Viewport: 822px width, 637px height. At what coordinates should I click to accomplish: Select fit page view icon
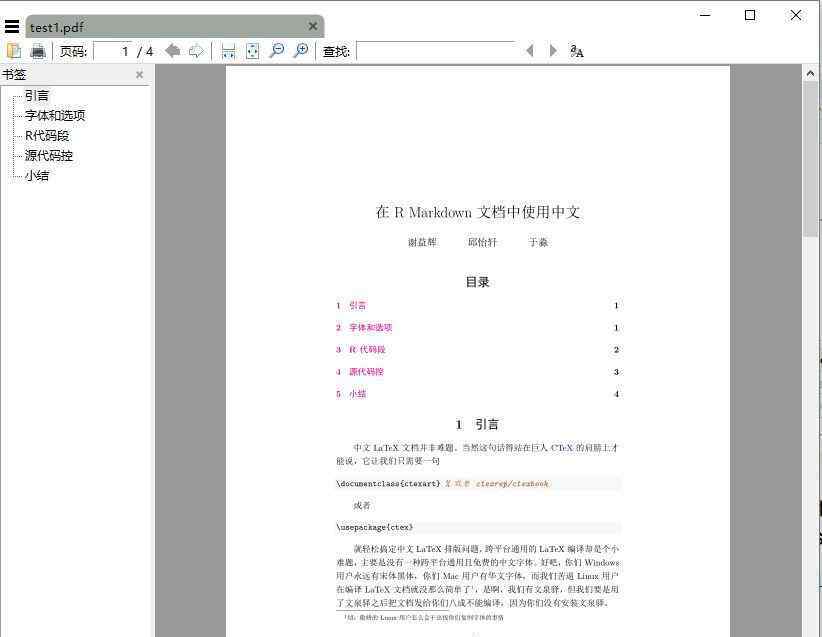(x=253, y=51)
